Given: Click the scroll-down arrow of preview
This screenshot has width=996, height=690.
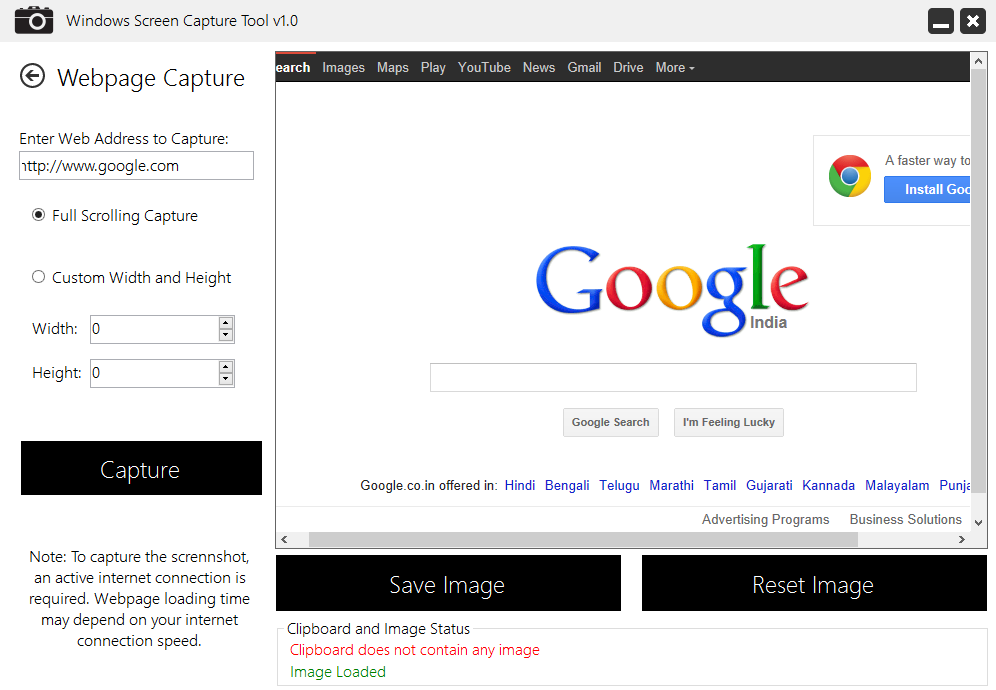Looking at the screenshot, I should [x=978, y=522].
